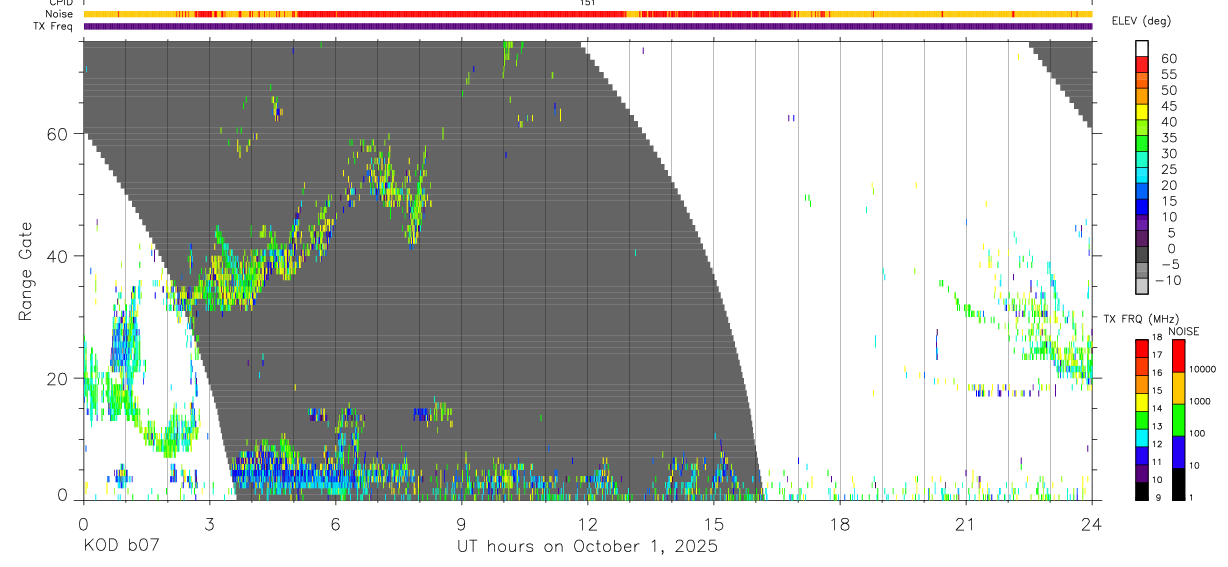
Task: Click the "1000" tick on NOISE colorbar
Action: tap(1202, 401)
